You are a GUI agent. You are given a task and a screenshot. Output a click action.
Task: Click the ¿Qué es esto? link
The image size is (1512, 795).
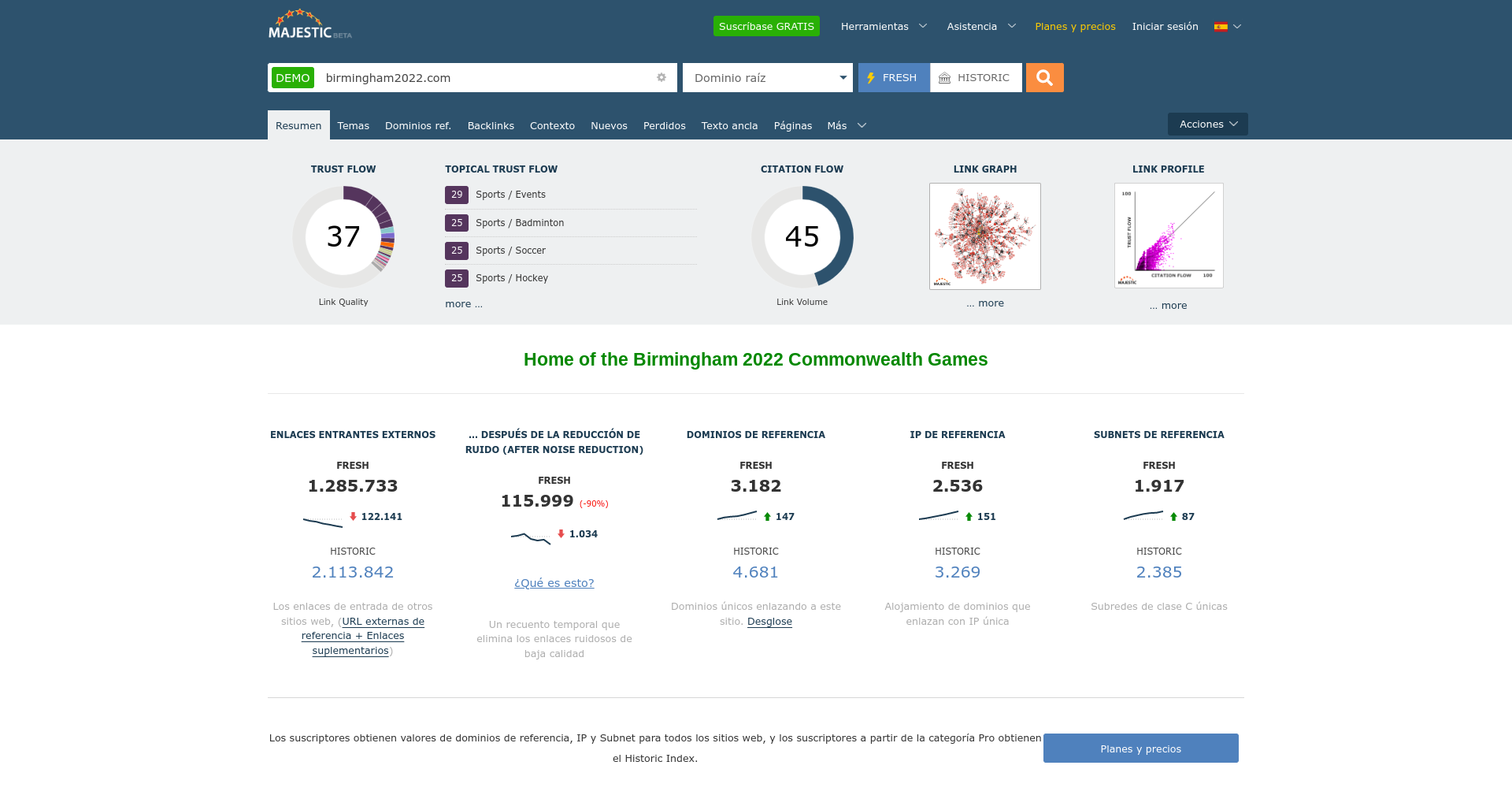point(554,583)
